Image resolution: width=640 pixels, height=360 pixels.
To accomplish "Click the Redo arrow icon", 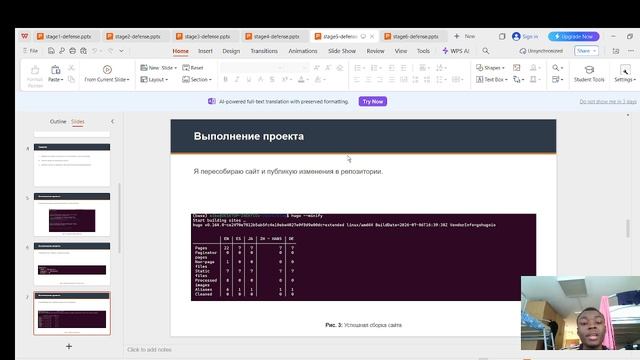I will click(111, 51).
